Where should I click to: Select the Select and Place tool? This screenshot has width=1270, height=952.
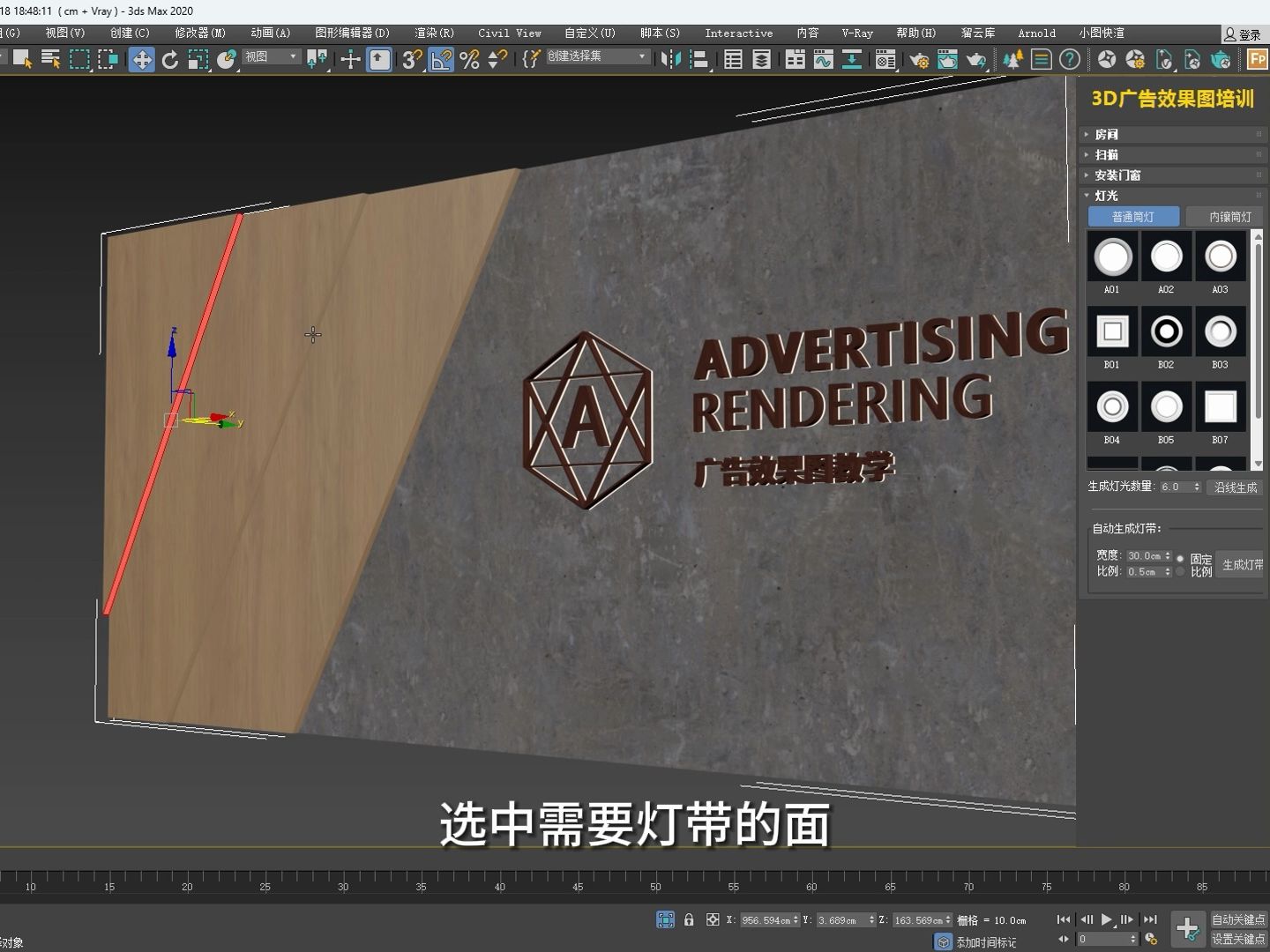[x=227, y=59]
